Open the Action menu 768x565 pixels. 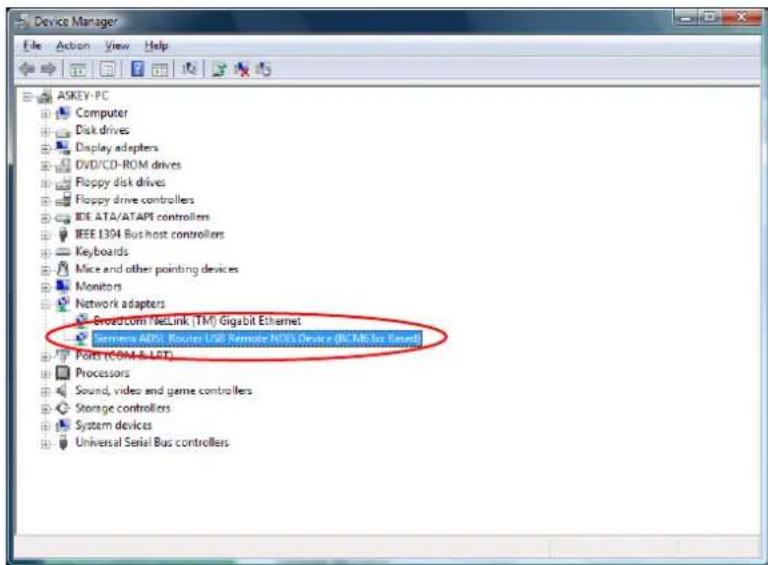(73, 46)
